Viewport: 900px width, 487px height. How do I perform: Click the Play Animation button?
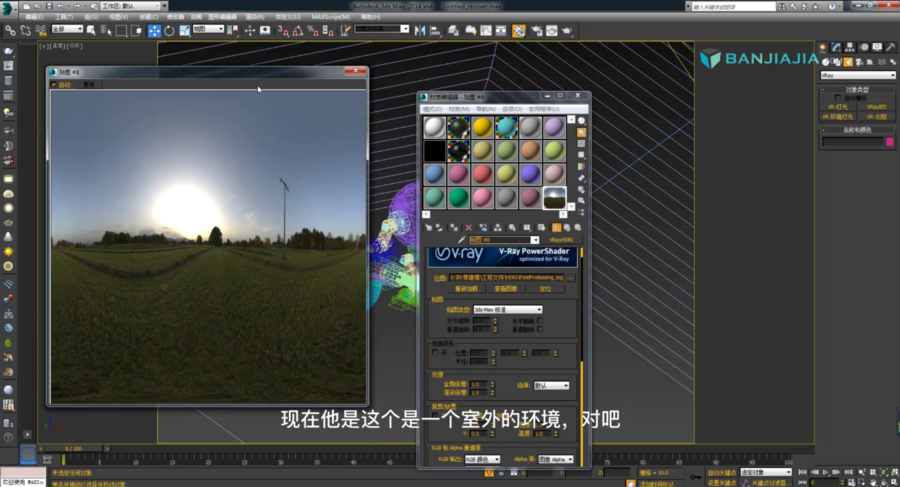point(825,472)
